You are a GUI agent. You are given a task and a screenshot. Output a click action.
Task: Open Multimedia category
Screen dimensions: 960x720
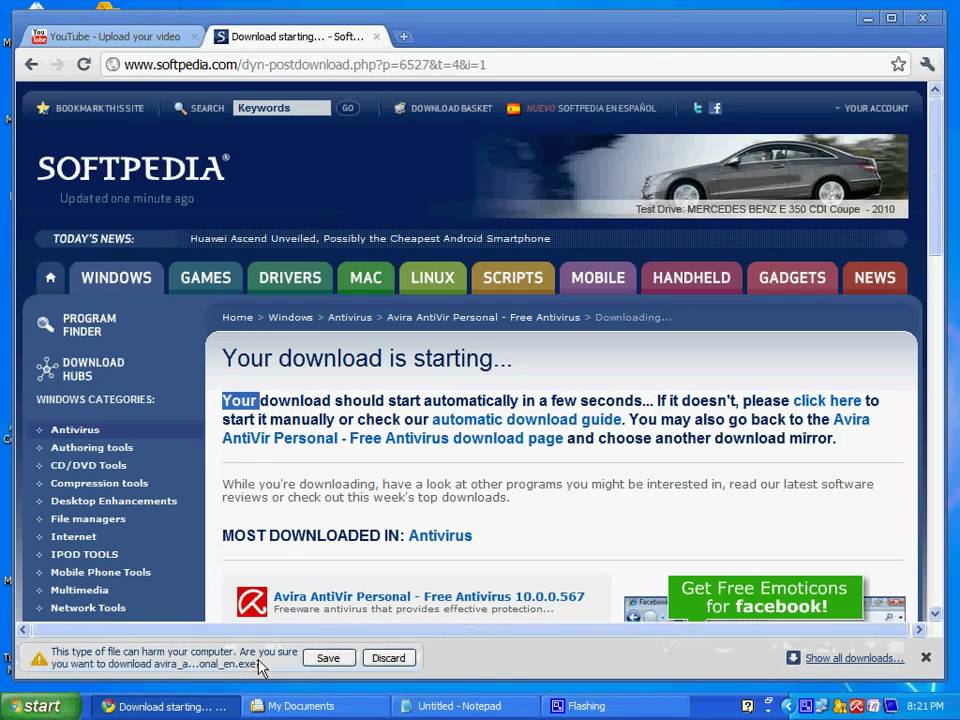(x=80, y=590)
